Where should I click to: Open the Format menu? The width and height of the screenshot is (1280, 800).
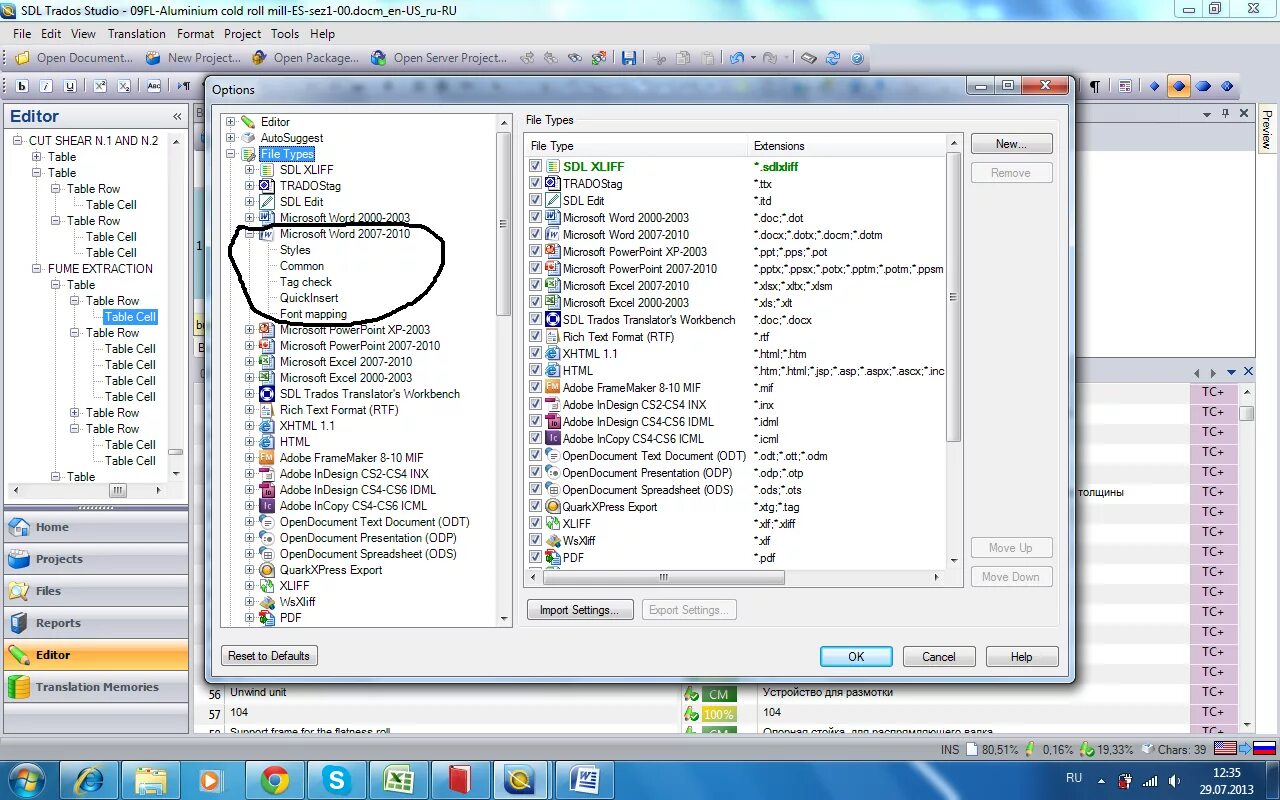196,33
